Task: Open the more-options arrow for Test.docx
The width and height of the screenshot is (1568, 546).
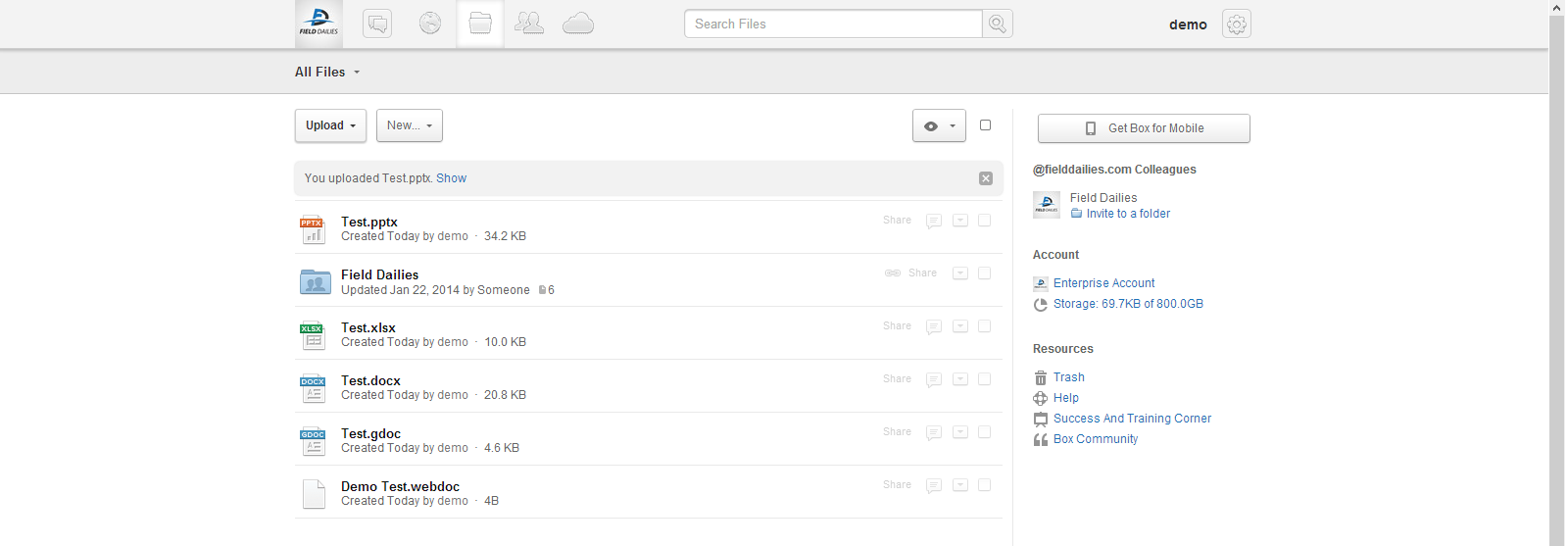Action: [960, 379]
